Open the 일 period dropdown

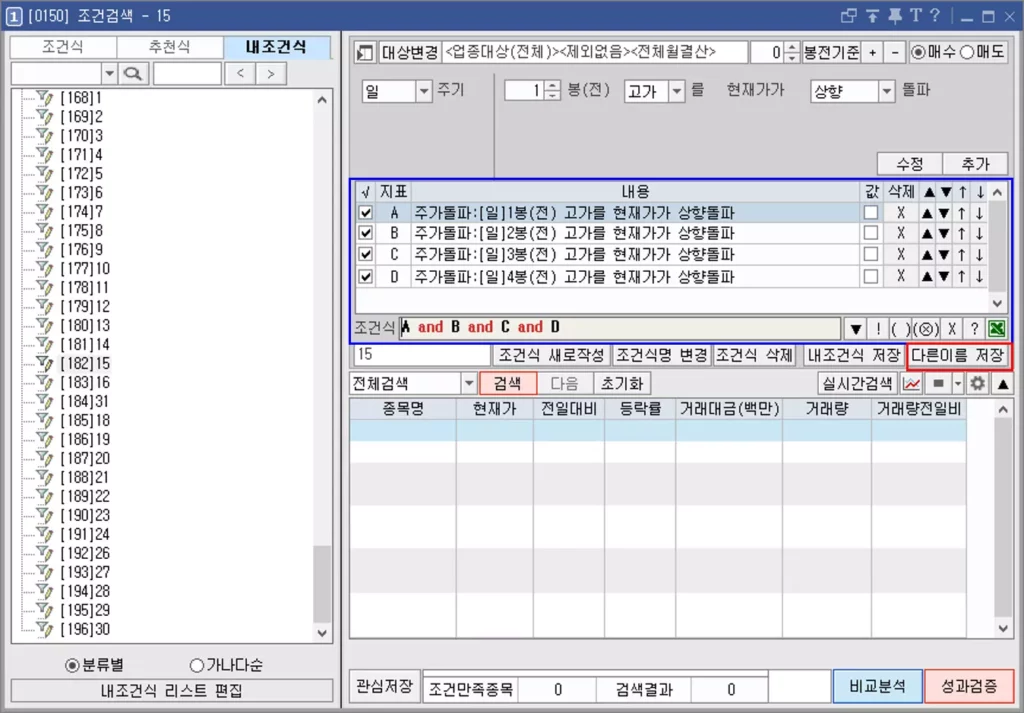pos(424,91)
